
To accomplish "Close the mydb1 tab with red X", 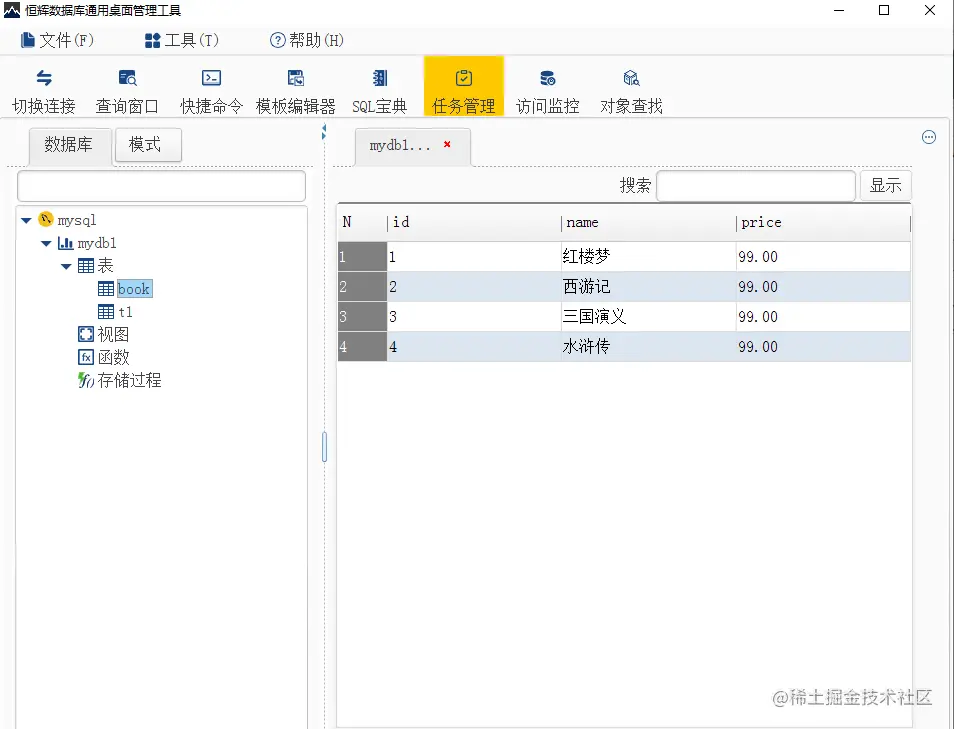I will click(447, 144).
